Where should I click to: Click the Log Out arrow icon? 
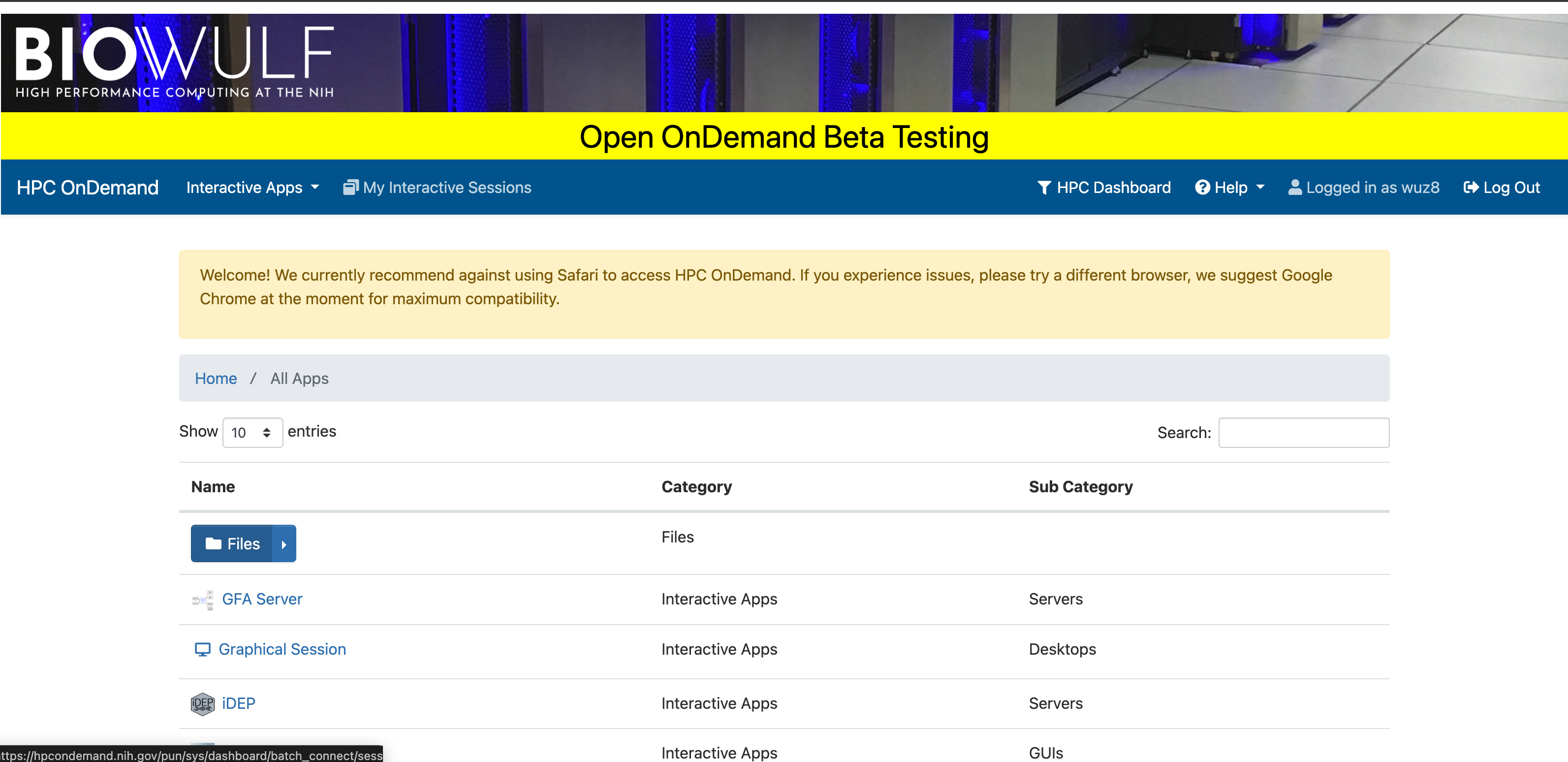point(1471,188)
